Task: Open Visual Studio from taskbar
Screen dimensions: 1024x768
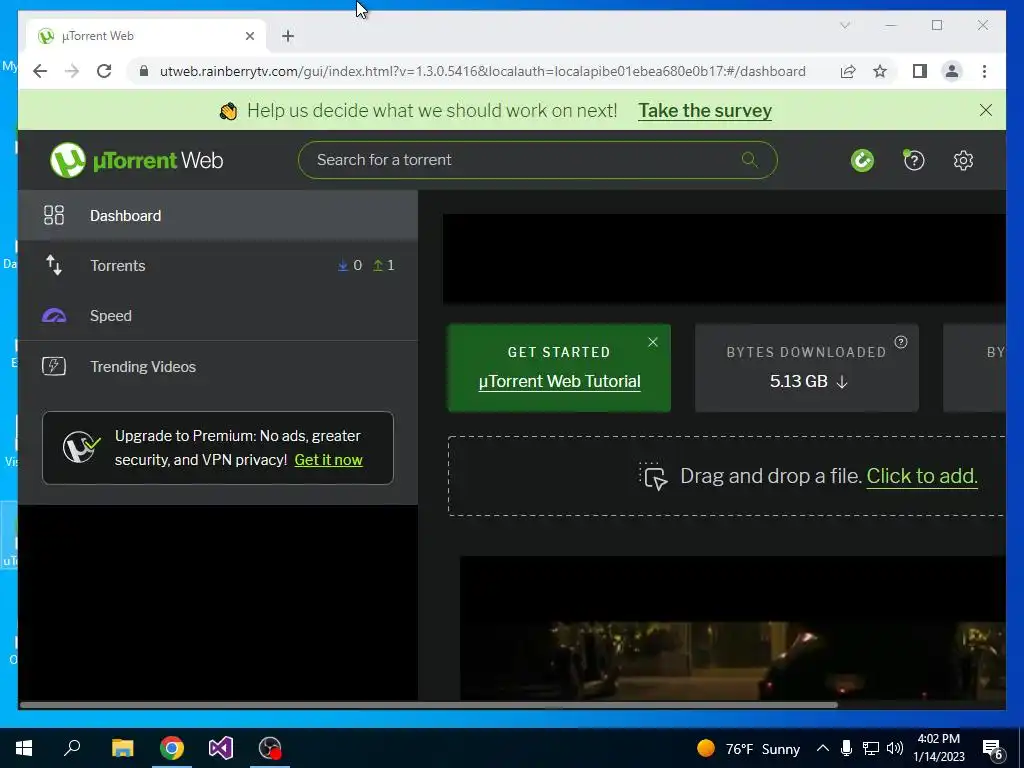Action: [221, 748]
